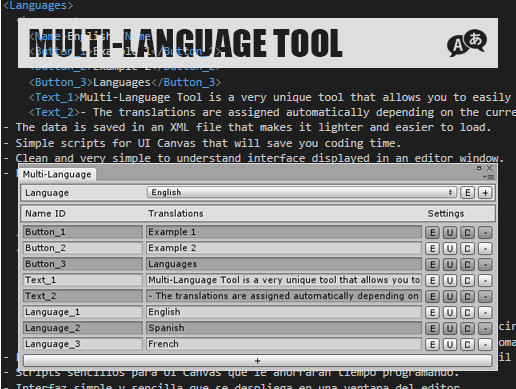
Task: Edit the 'Example 2' translation field
Action: click(x=284, y=248)
